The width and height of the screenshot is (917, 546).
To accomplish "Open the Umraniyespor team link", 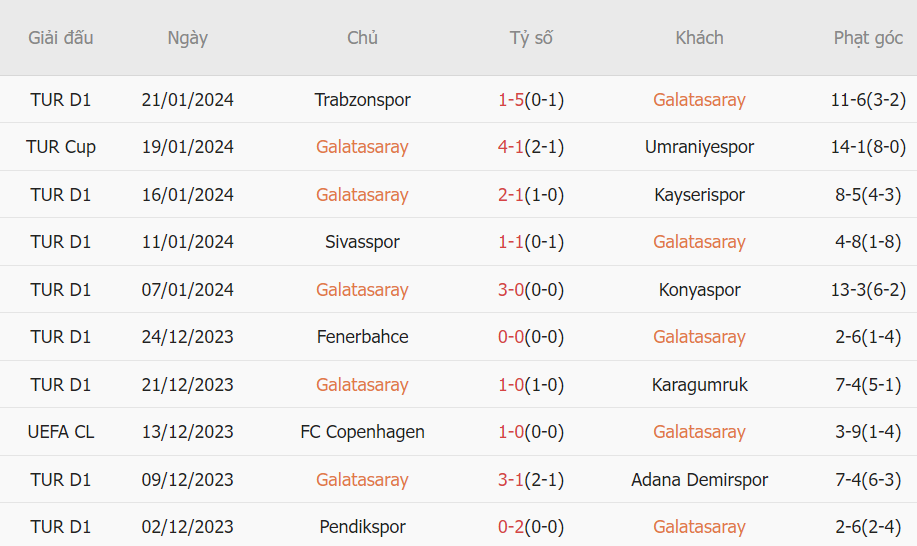I will click(699, 147).
